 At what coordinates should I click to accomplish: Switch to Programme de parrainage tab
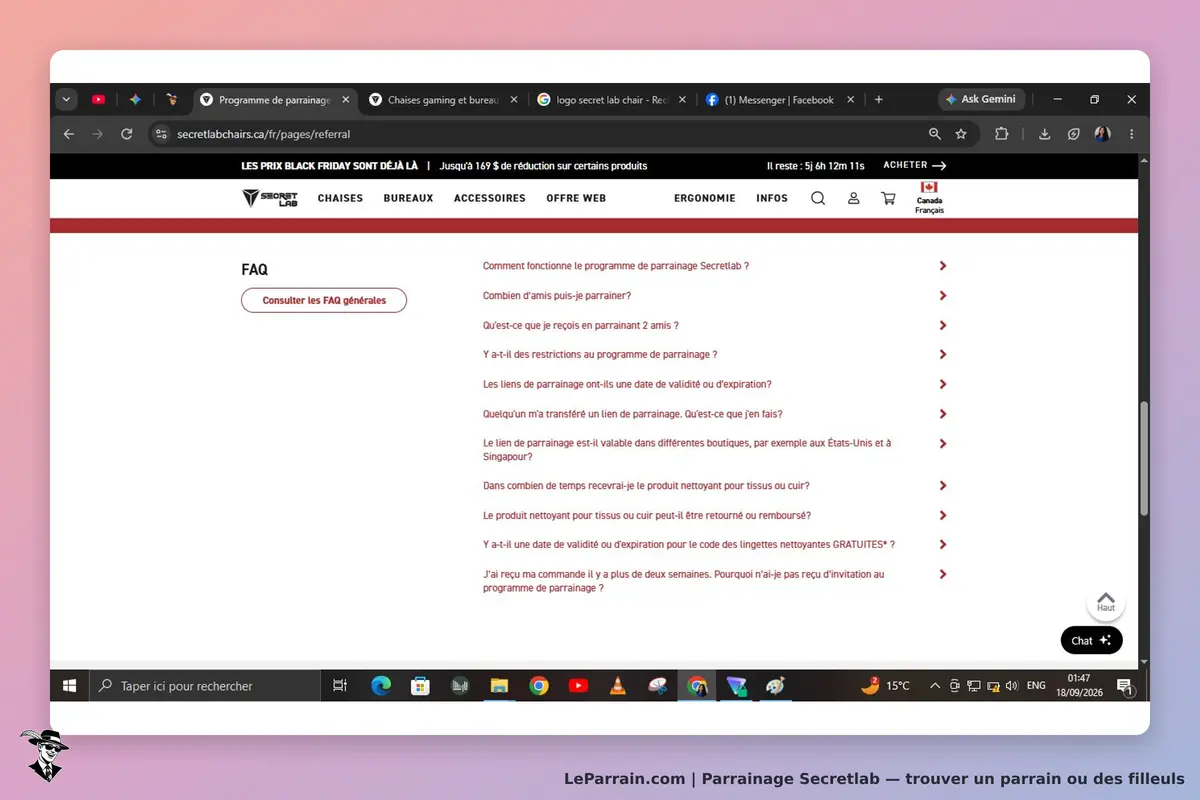pyautogui.click(x=274, y=99)
